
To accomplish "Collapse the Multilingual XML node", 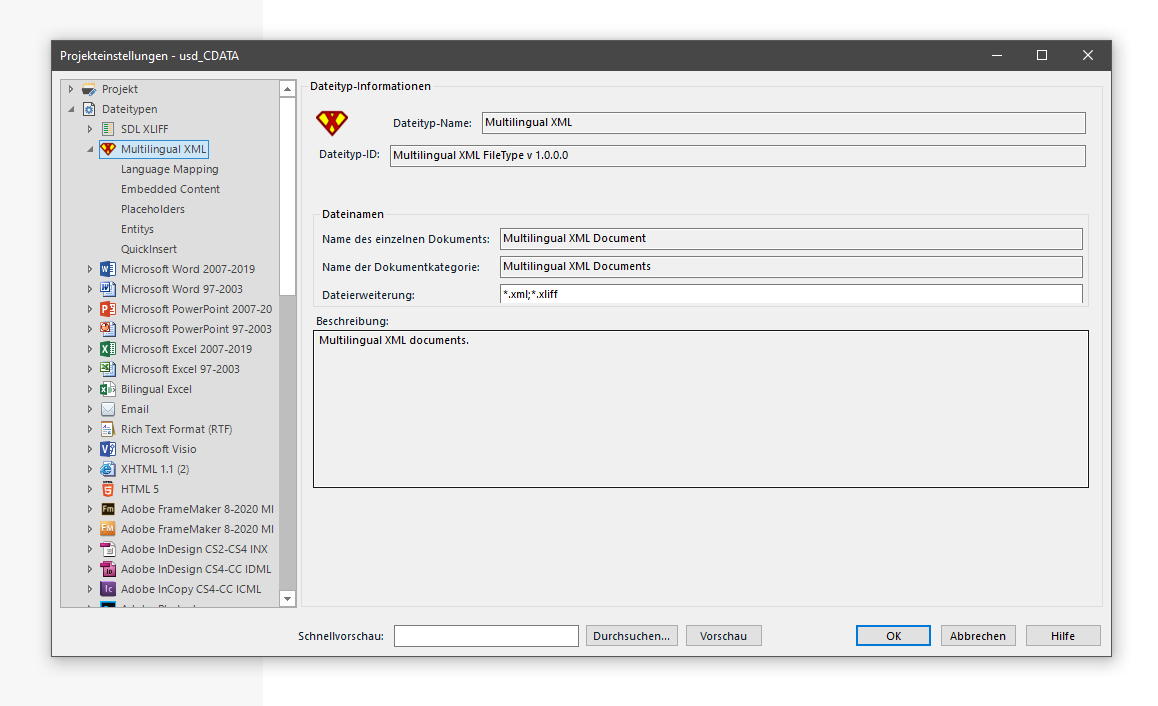I will (x=91, y=149).
